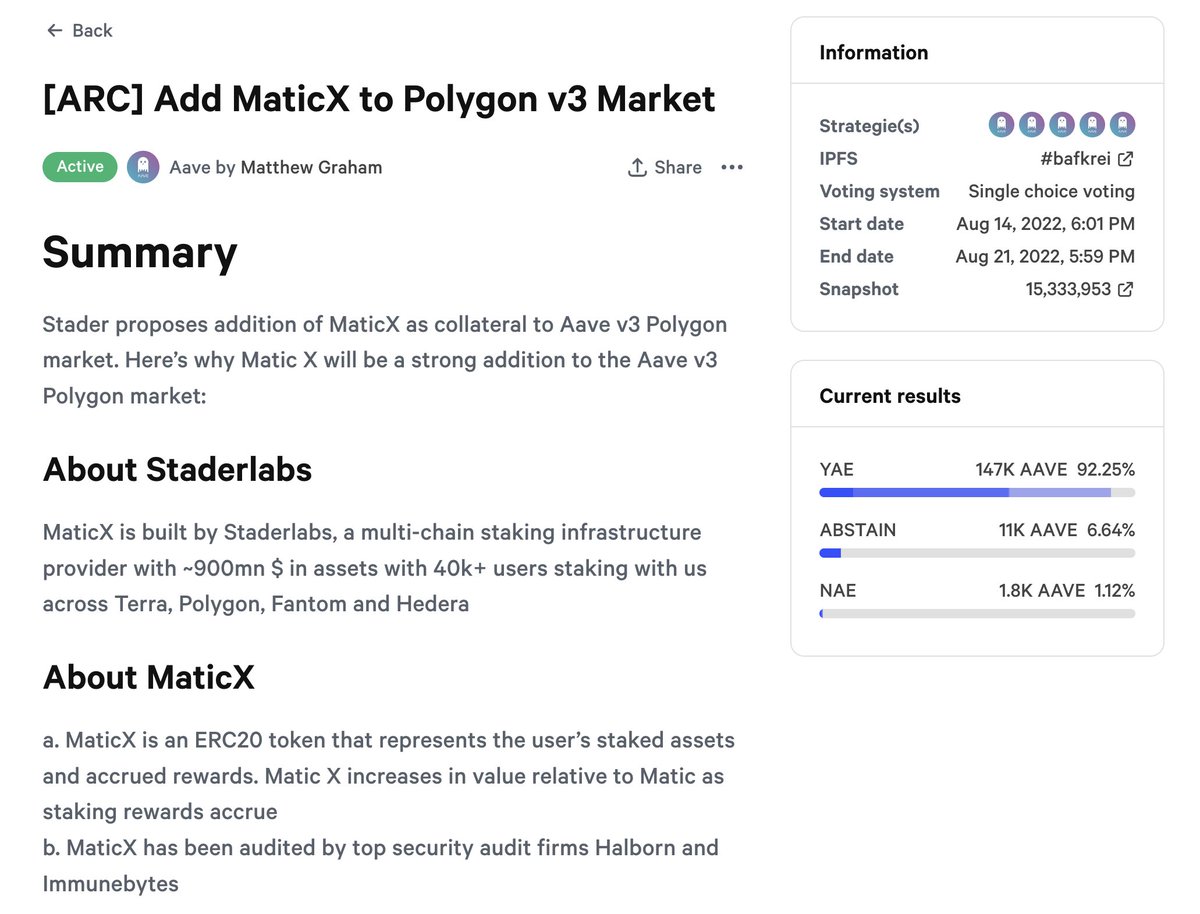This screenshot has width=1200, height=914.
Task: Click the 1.8K AAVE 1.12% figure
Action: pyautogui.click(x=1066, y=590)
